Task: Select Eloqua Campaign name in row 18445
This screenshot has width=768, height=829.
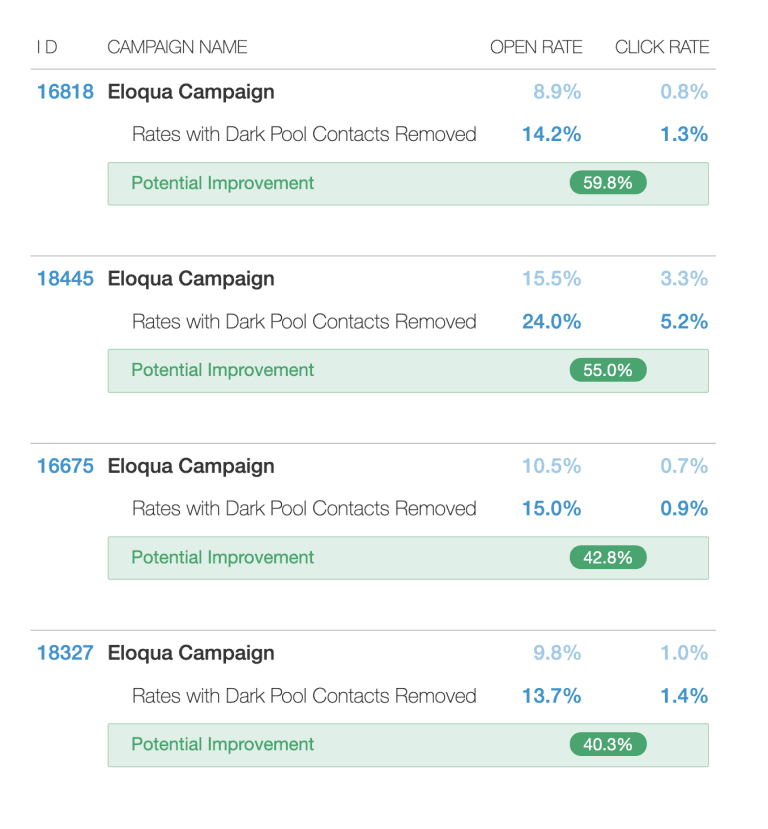Action: pyautogui.click(x=190, y=279)
